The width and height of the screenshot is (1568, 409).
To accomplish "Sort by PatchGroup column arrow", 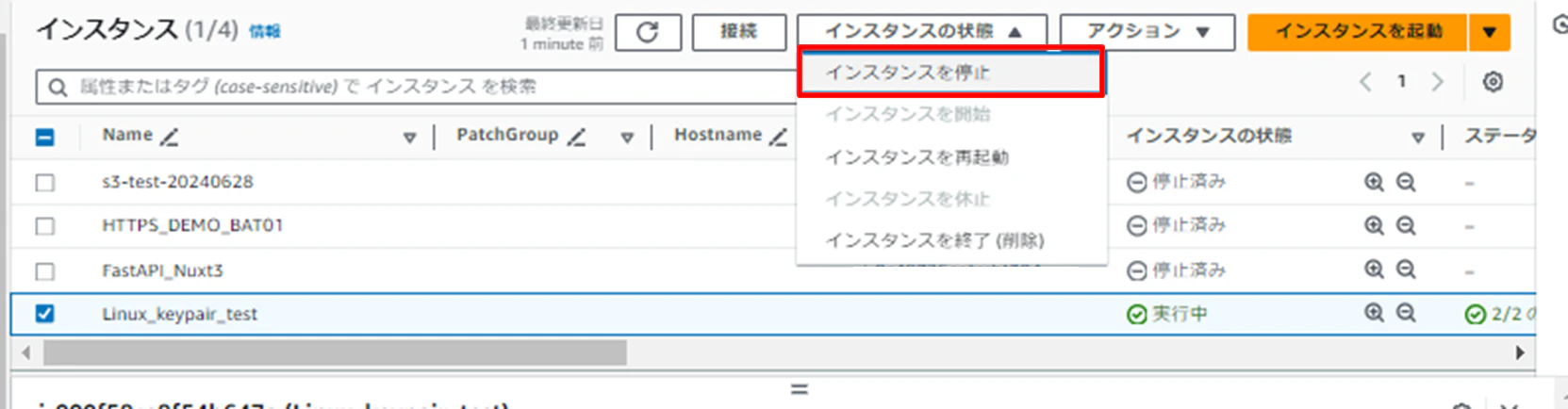I will point(627,138).
